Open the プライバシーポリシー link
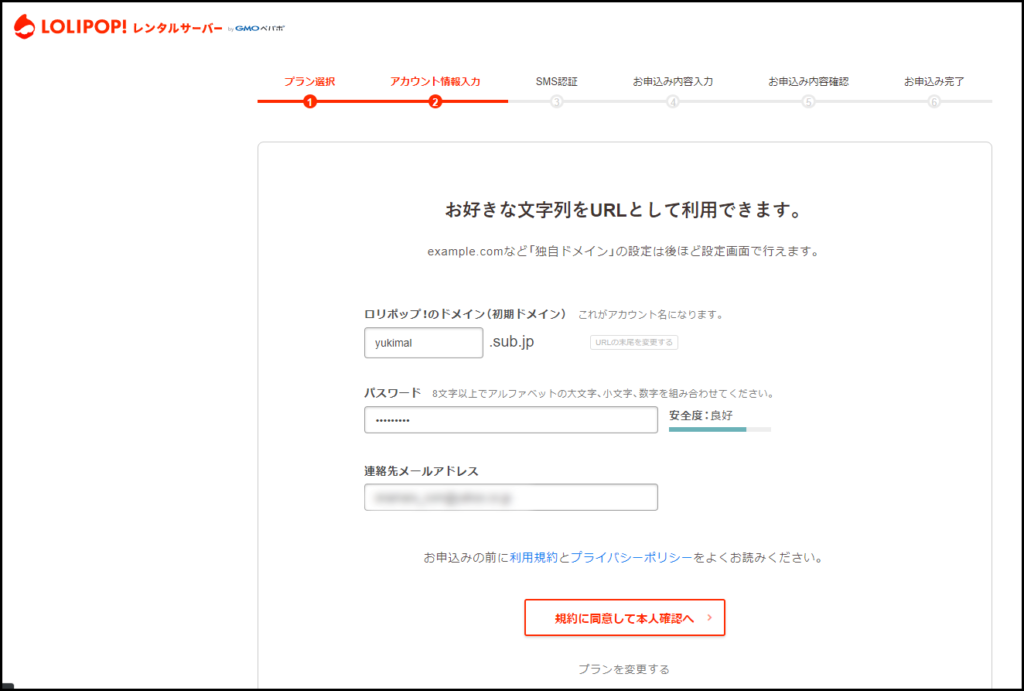The height and width of the screenshot is (691, 1024). [x=631, y=557]
